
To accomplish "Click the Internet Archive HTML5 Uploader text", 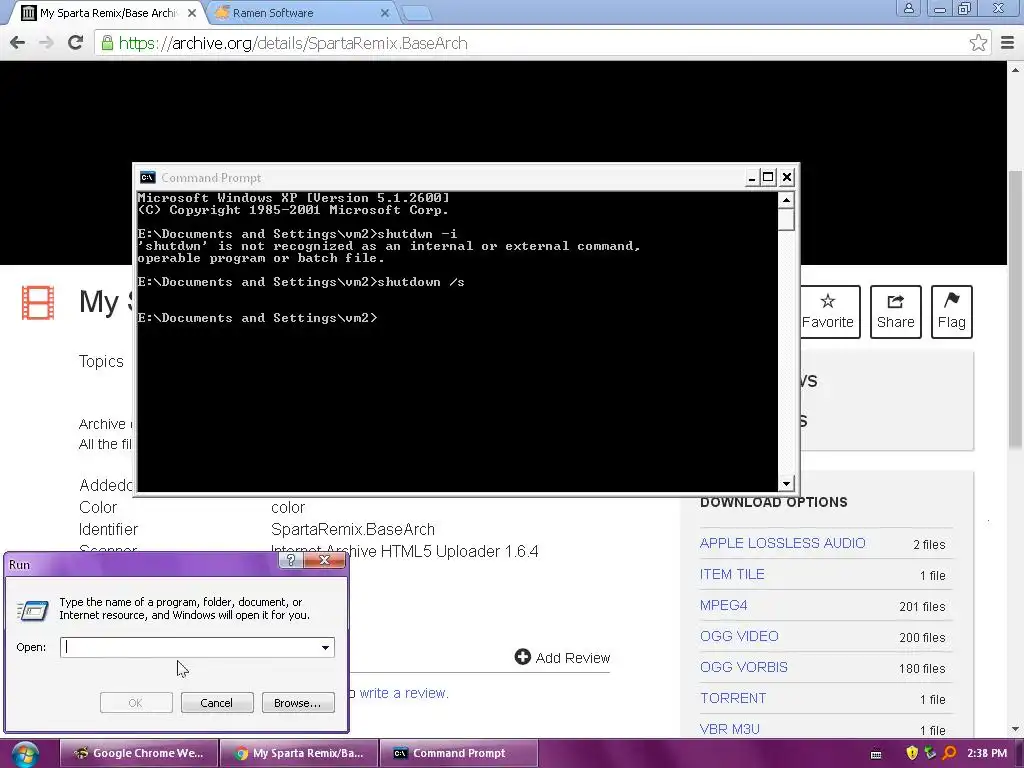I will pos(405,551).
